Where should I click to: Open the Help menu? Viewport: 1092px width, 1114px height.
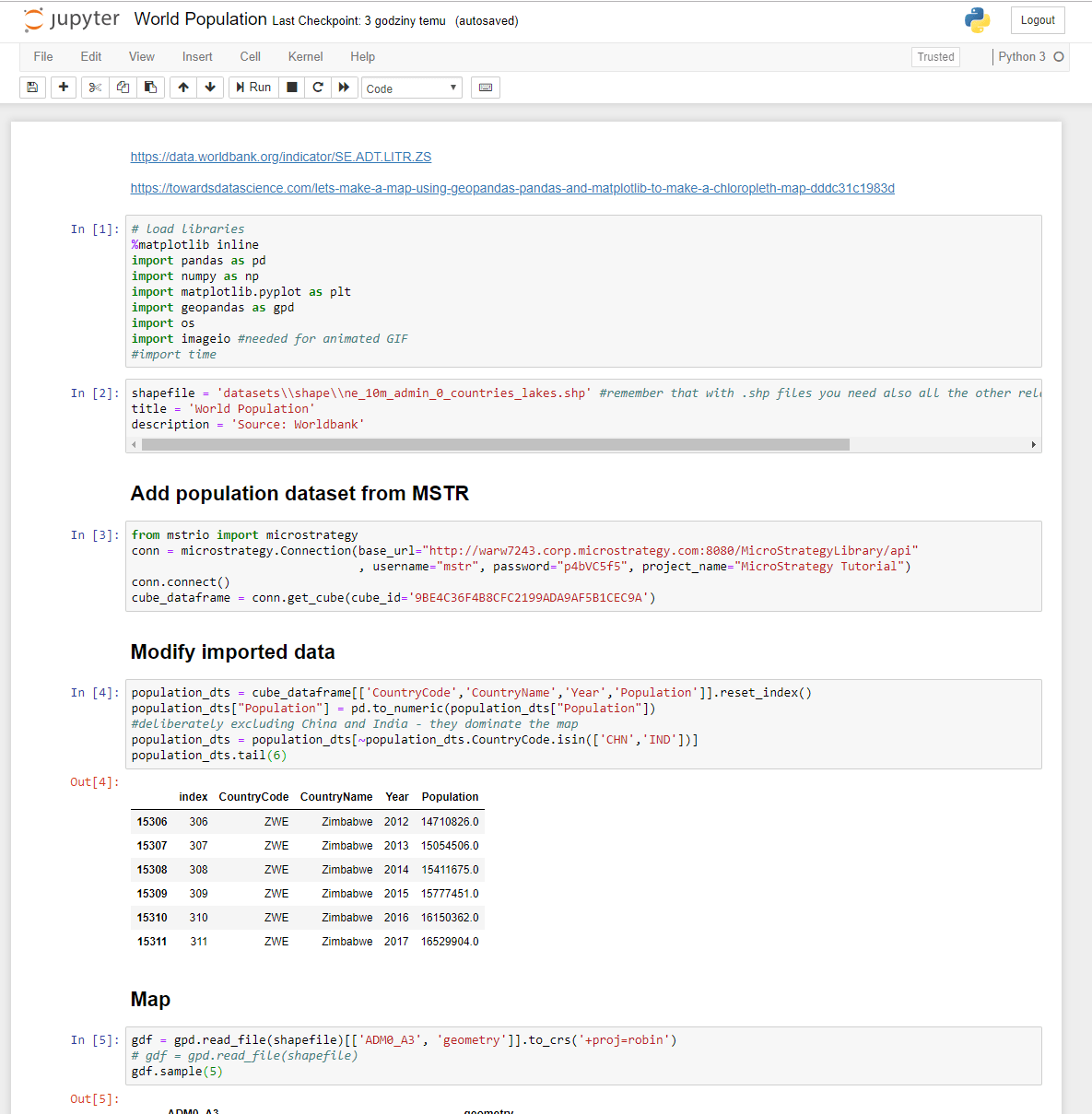point(363,57)
